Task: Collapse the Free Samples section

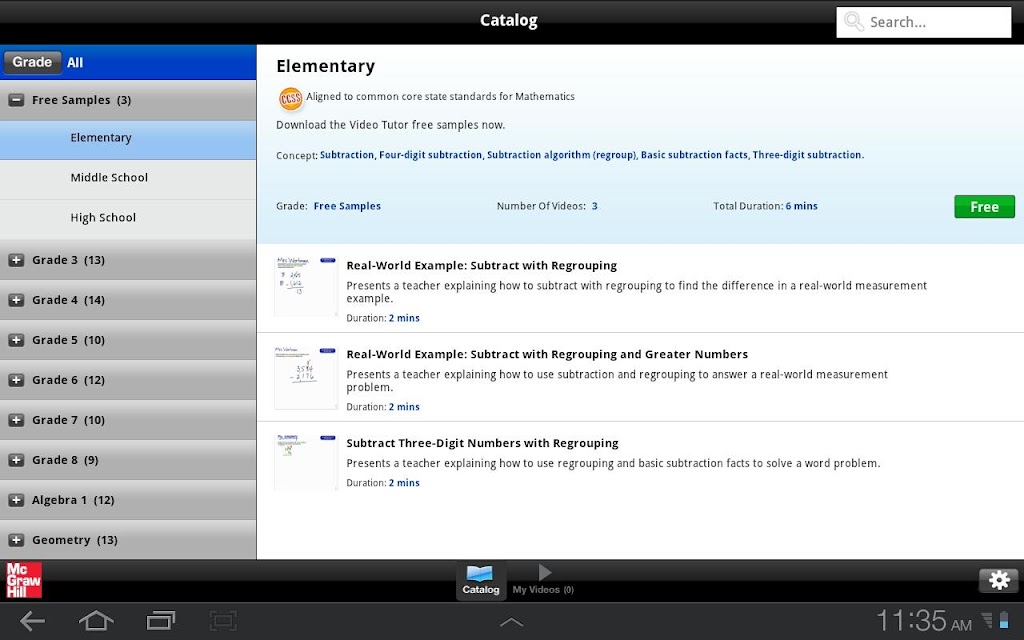Action: click(x=16, y=100)
